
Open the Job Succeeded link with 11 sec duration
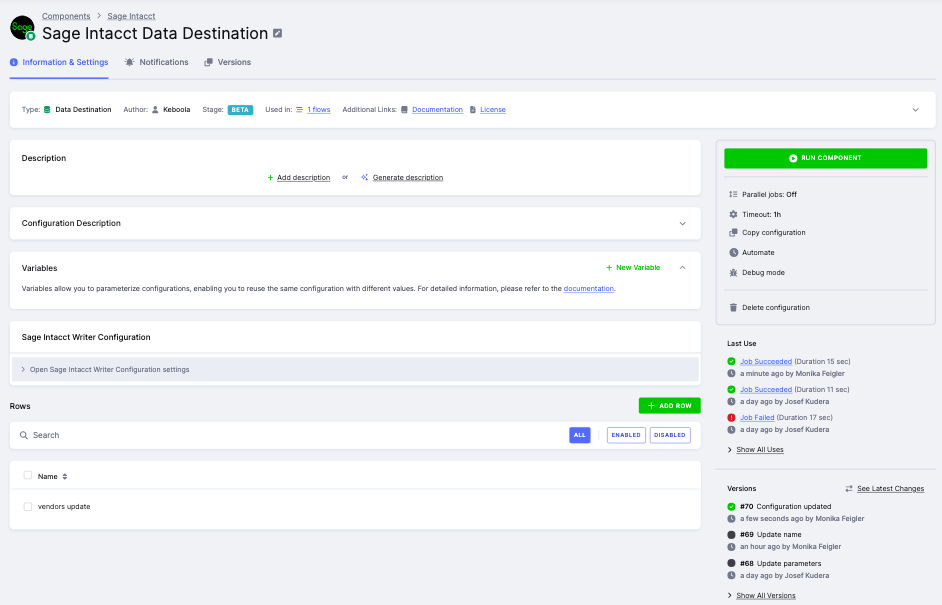(x=766, y=390)
